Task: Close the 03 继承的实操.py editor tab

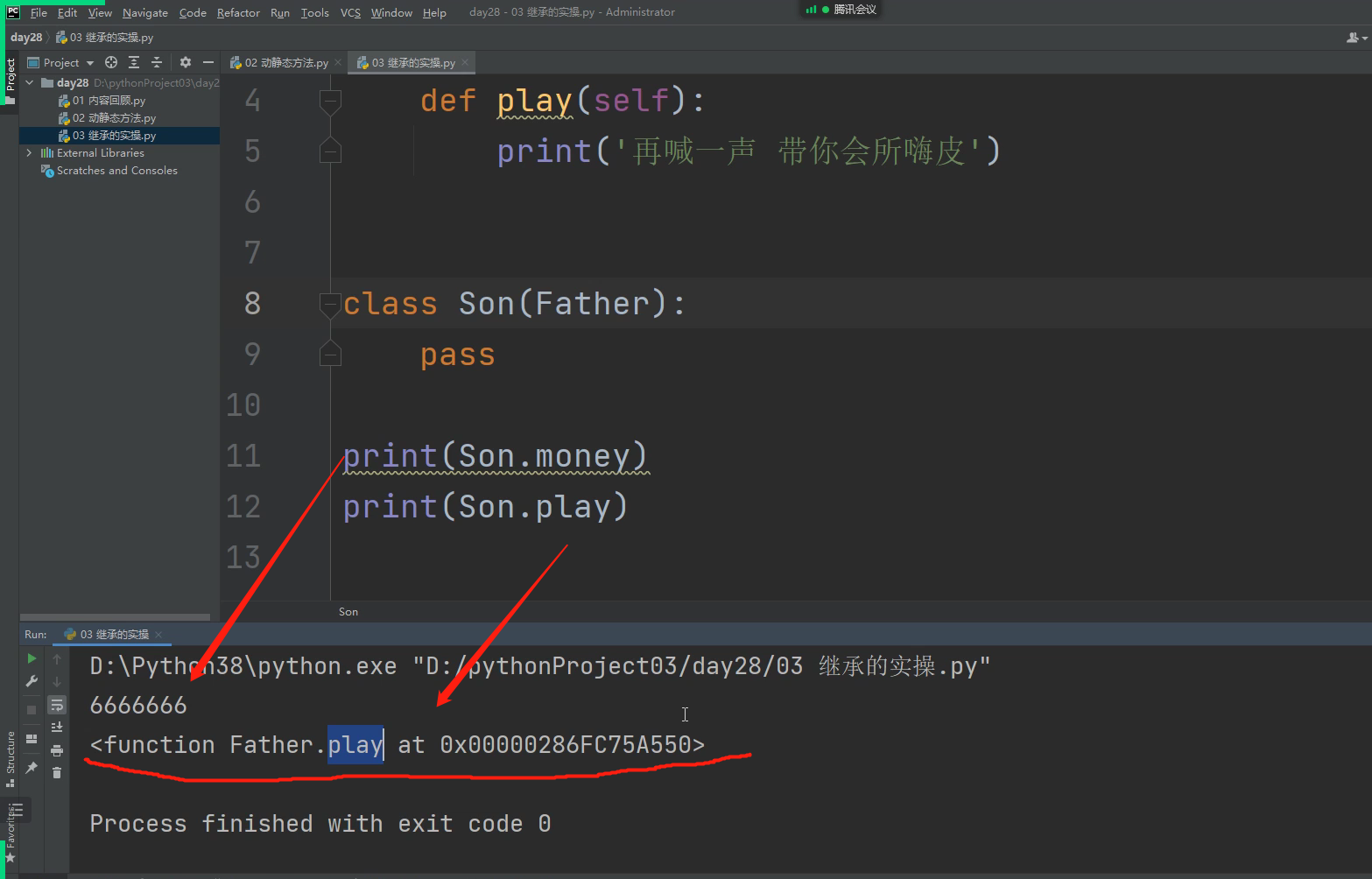Action: click(465, 62)
